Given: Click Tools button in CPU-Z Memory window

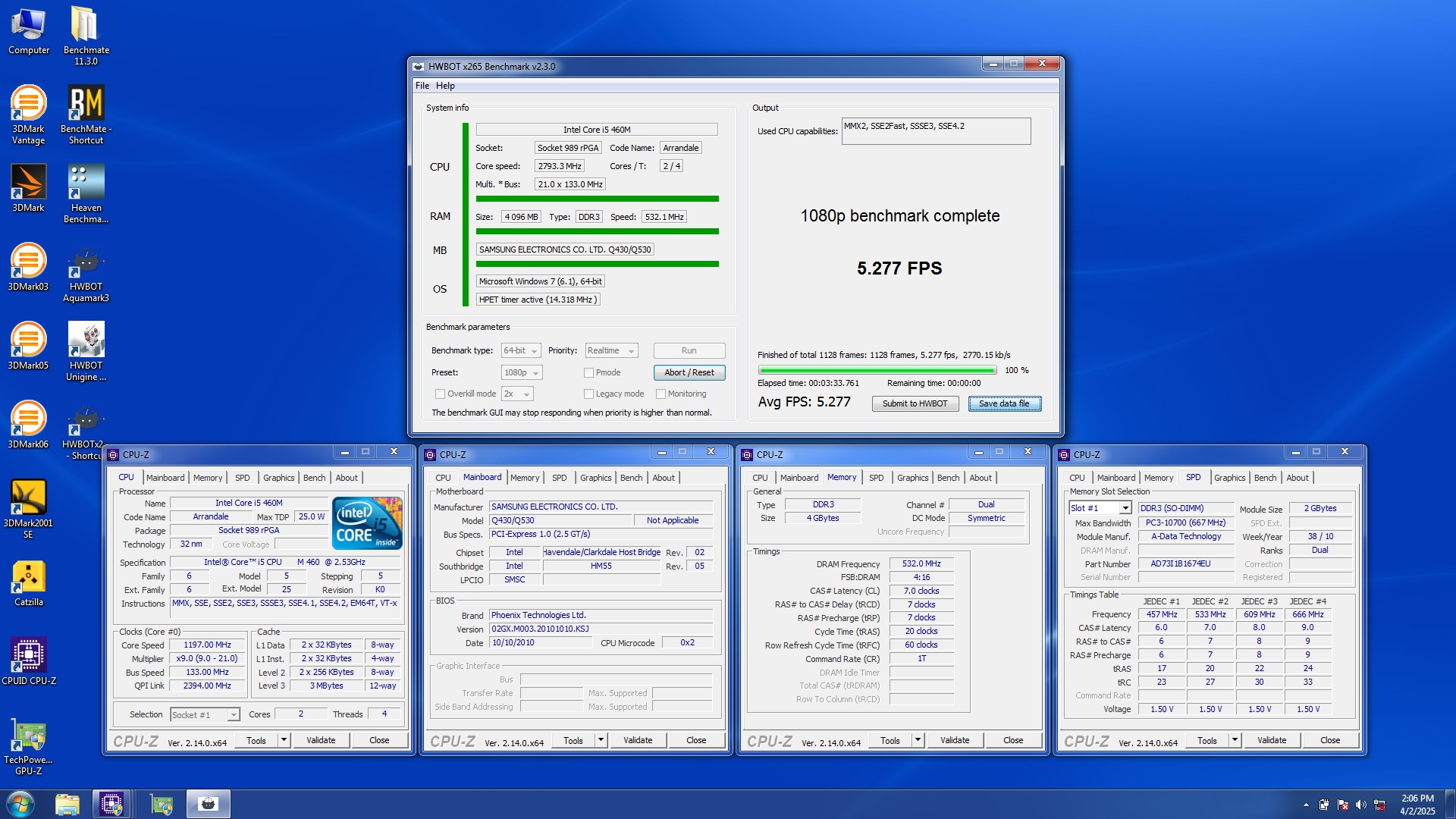Looking at the screenshot, I should (890, 740).
